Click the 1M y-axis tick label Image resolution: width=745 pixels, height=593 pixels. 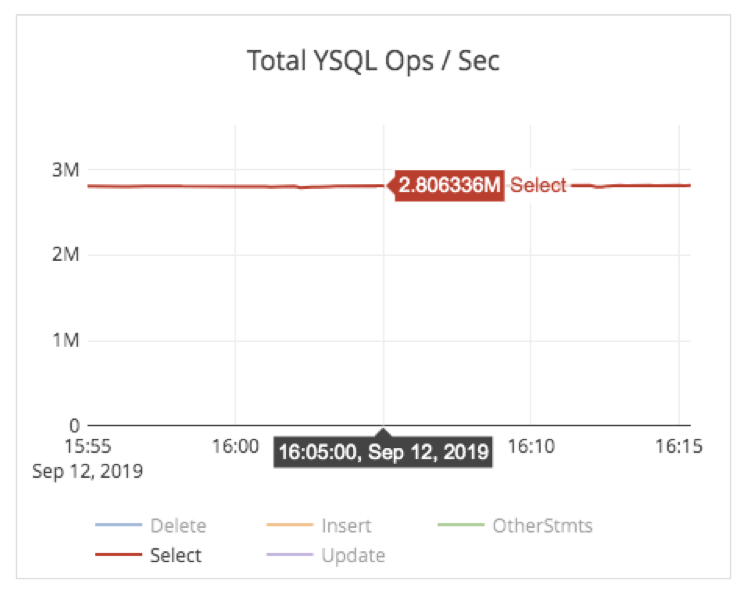click(x=65, y=340)
